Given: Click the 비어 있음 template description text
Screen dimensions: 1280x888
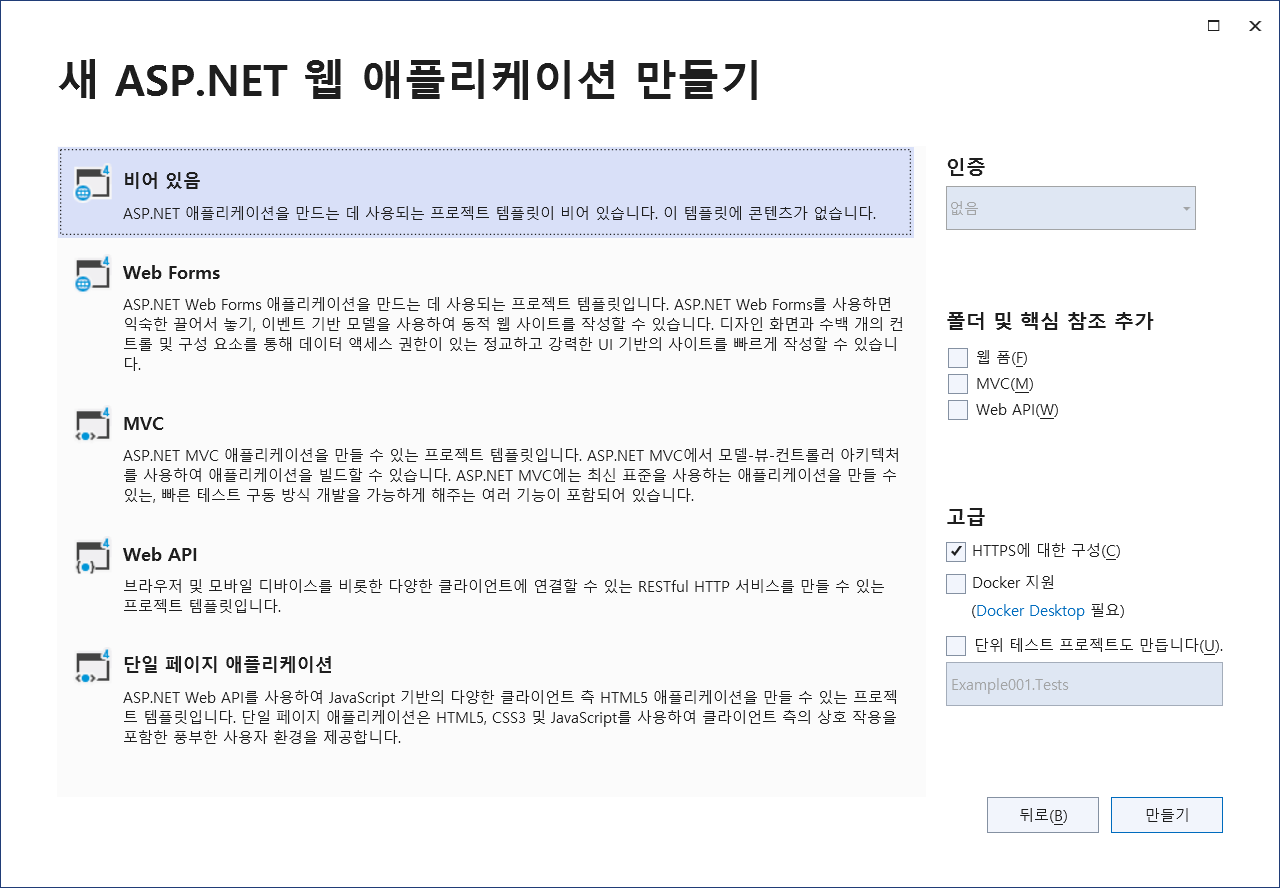Looking at the screenshot, I should coord(499,213).
